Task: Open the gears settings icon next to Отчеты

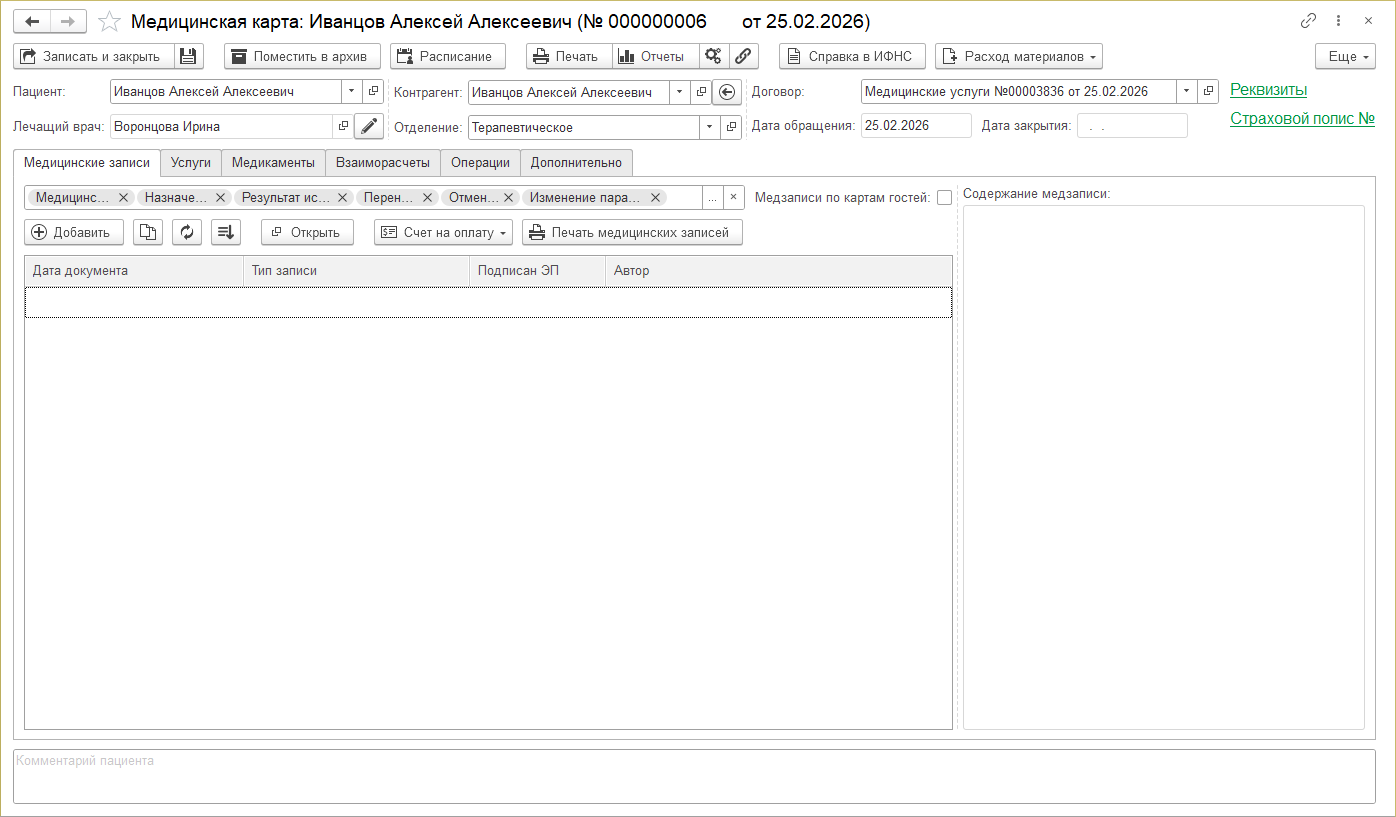Action: tap(714, 56)
